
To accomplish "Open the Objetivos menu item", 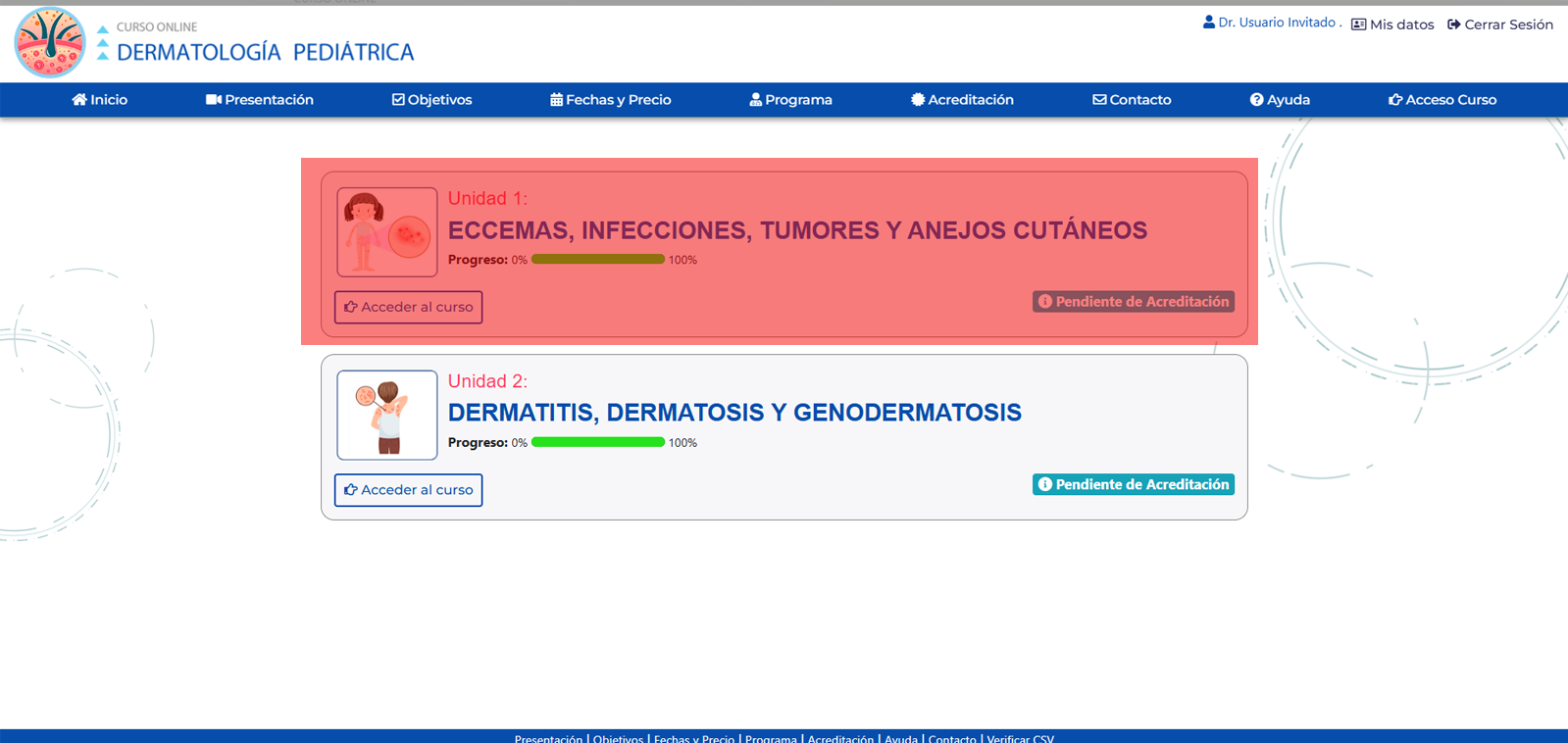I will [432, 100].
